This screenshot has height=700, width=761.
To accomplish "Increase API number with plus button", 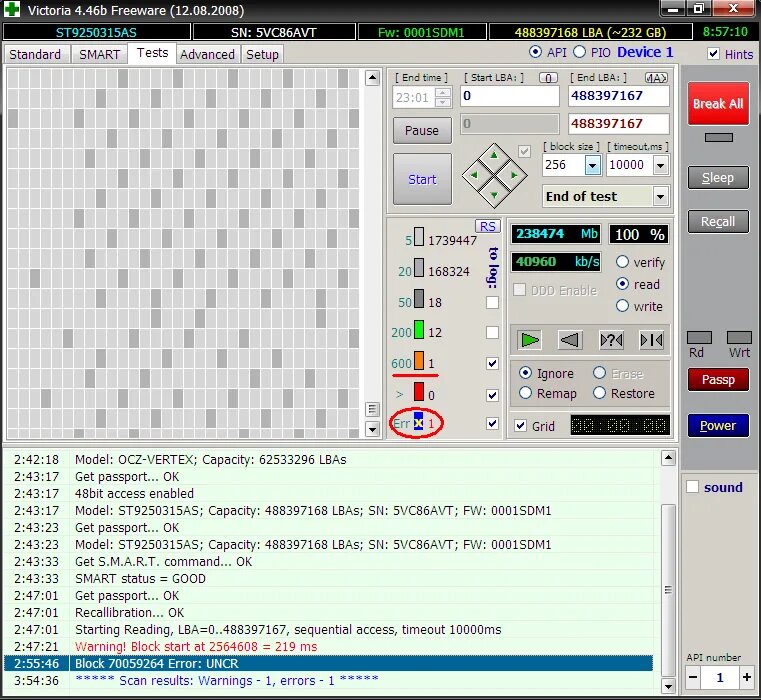I will pyautogui.click(x=746, y=677).
